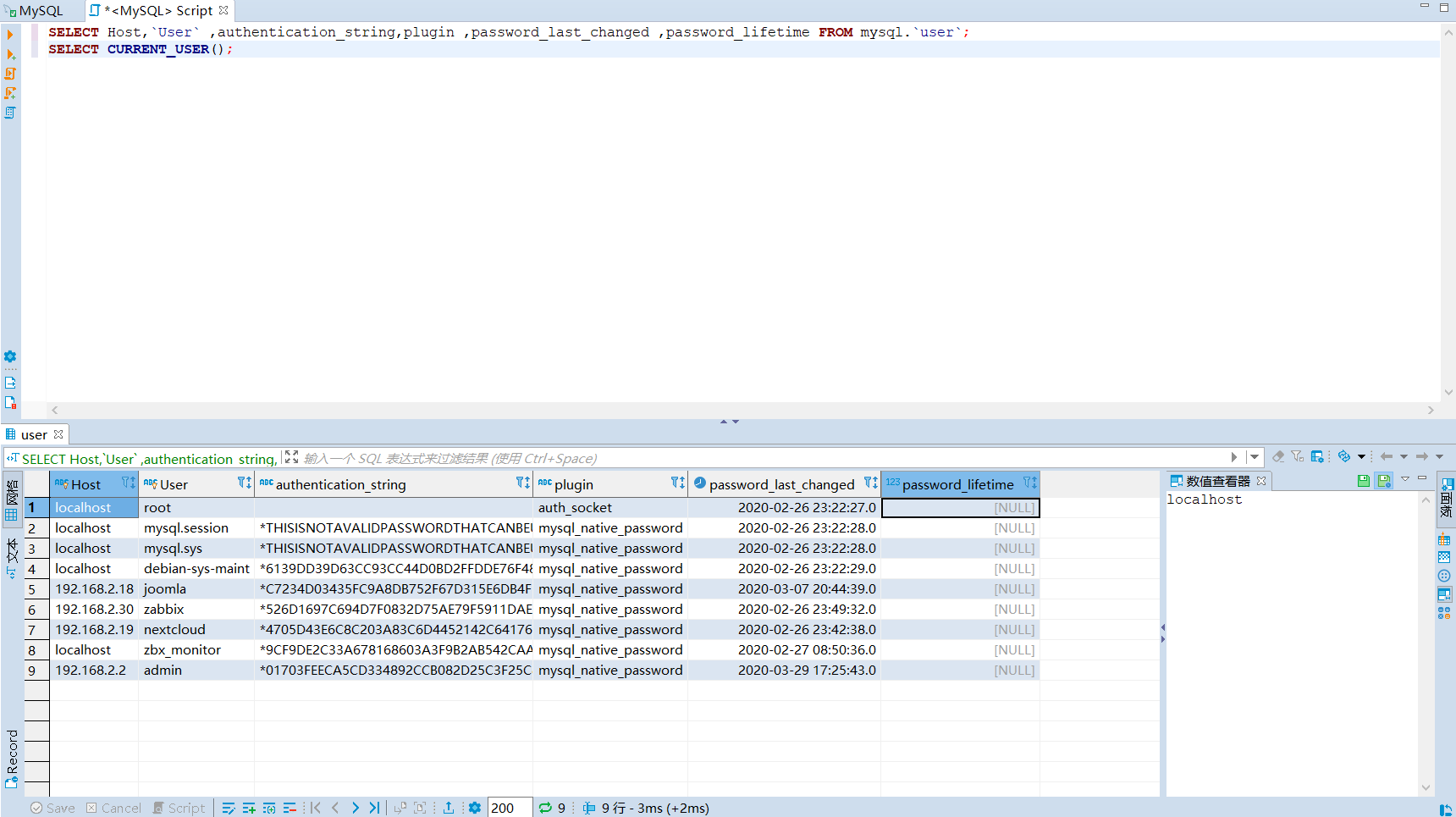This screenshot has height=817, width=1456.
Task: Toggle auto-save in the value viewer
Action: [x=1384, y=481]
